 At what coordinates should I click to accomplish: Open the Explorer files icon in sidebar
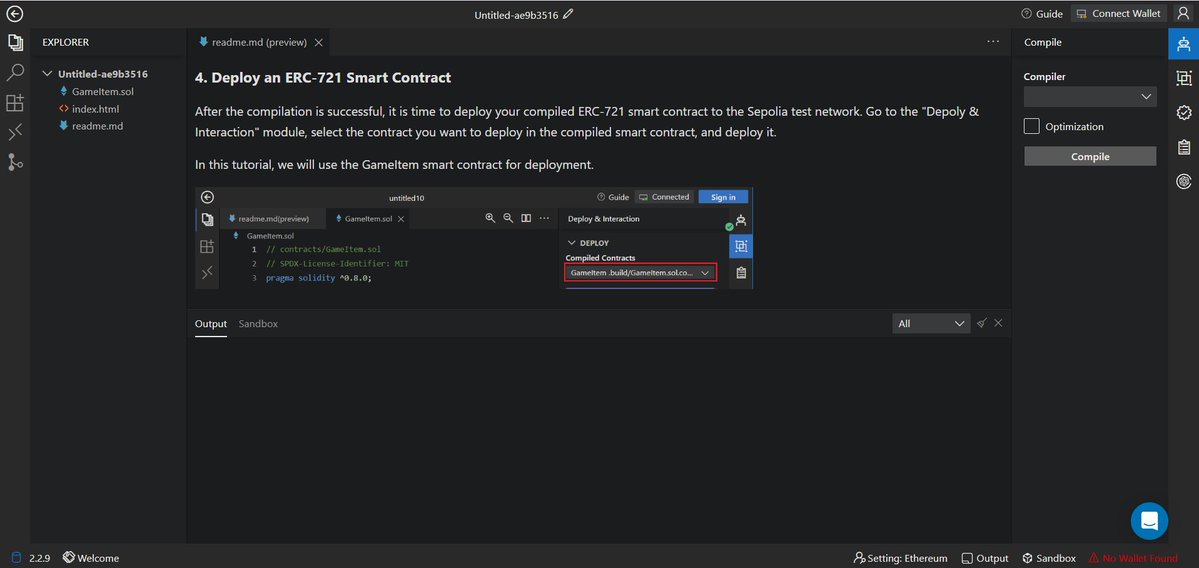pyautogui.click(x=15, y=43)
